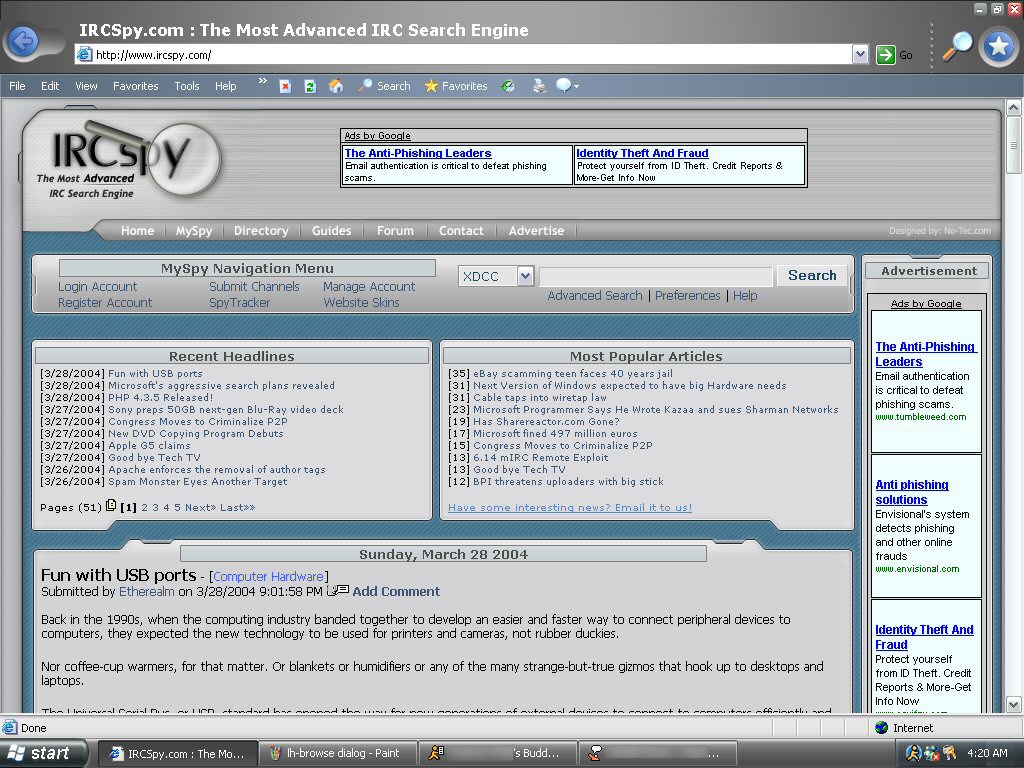
Task: Select the Directory navigation tab
Action: [261, 231]
